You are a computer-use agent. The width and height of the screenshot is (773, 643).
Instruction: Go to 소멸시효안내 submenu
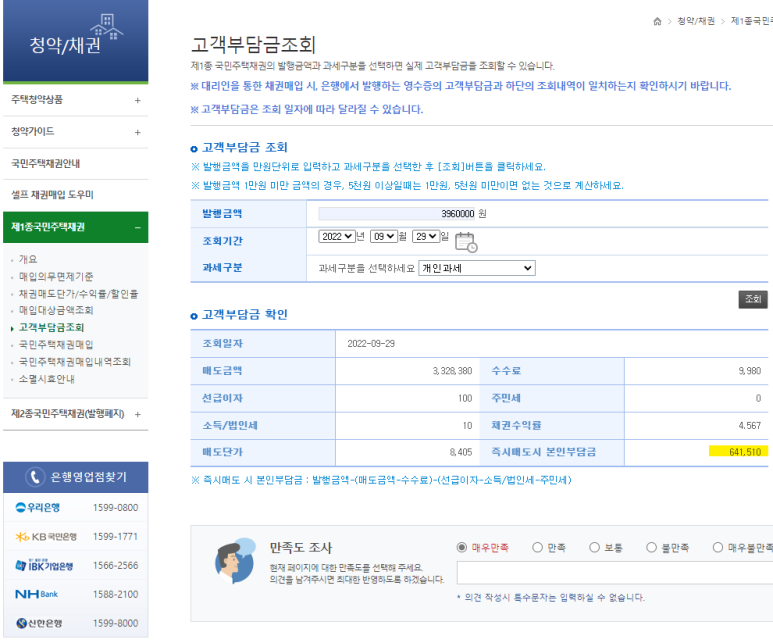tap(46, 379)
